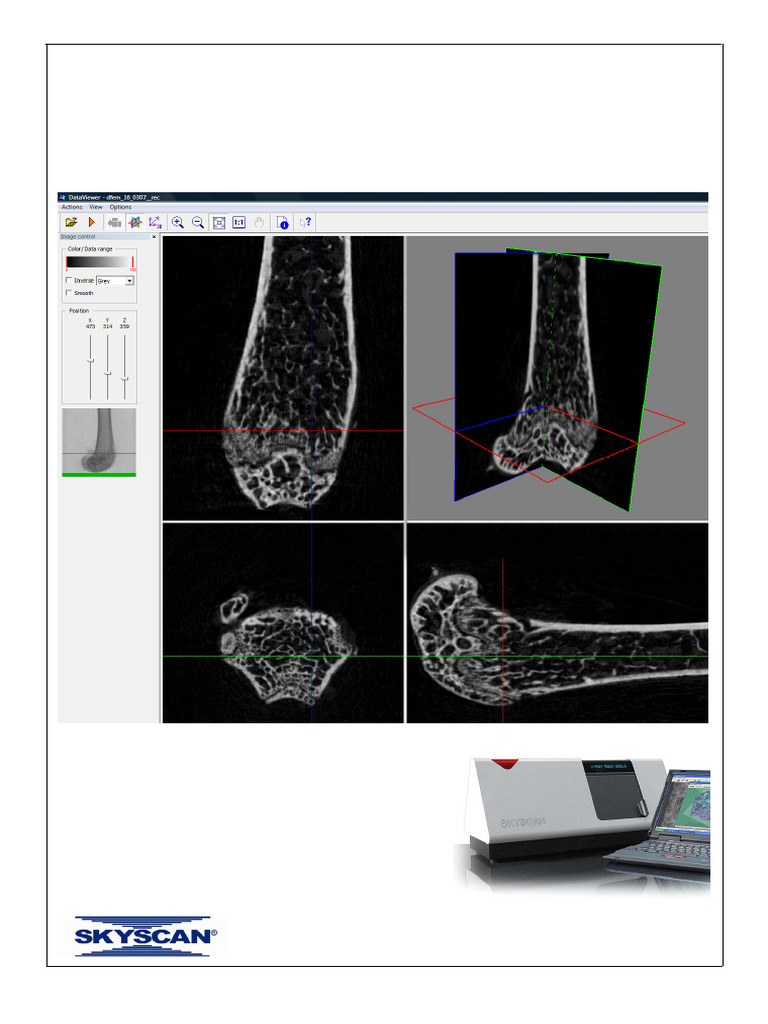Click the zoom out magnifier icon
Image resolution: width=768 pixels, height=1024 pixels.
tap(198, 223)
